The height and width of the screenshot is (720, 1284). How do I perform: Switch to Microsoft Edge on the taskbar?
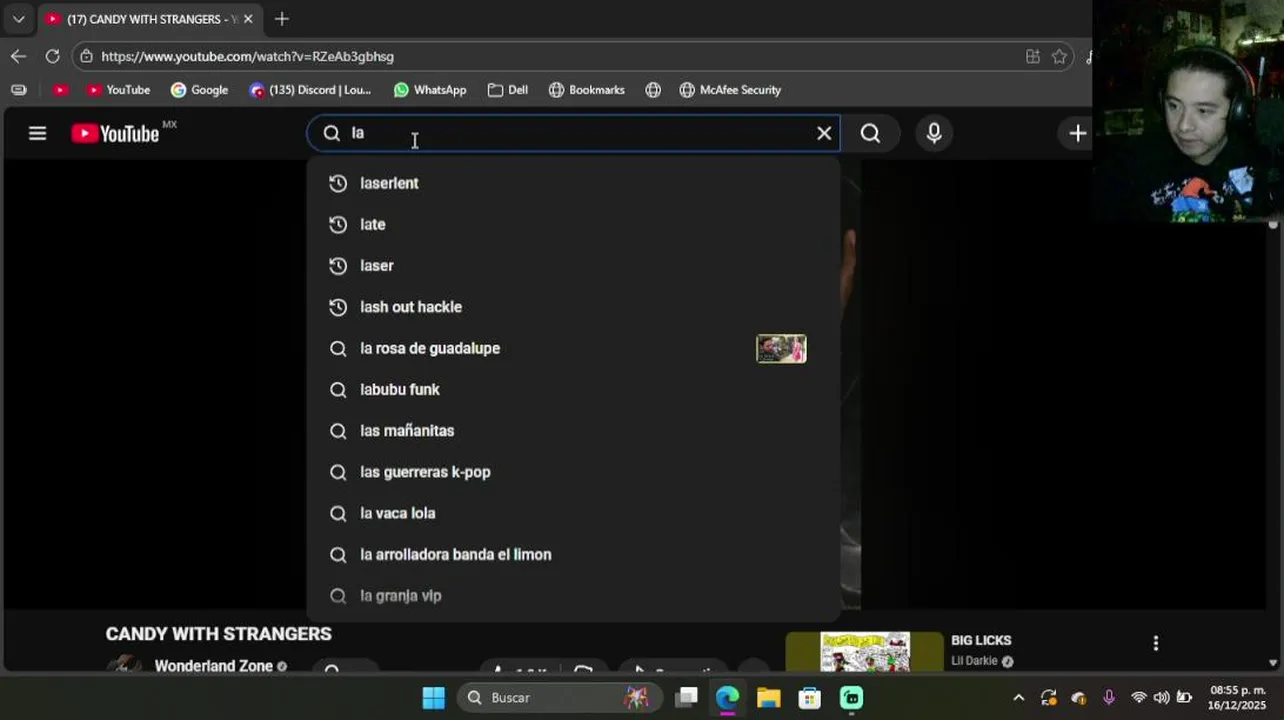tap(727, 698)
